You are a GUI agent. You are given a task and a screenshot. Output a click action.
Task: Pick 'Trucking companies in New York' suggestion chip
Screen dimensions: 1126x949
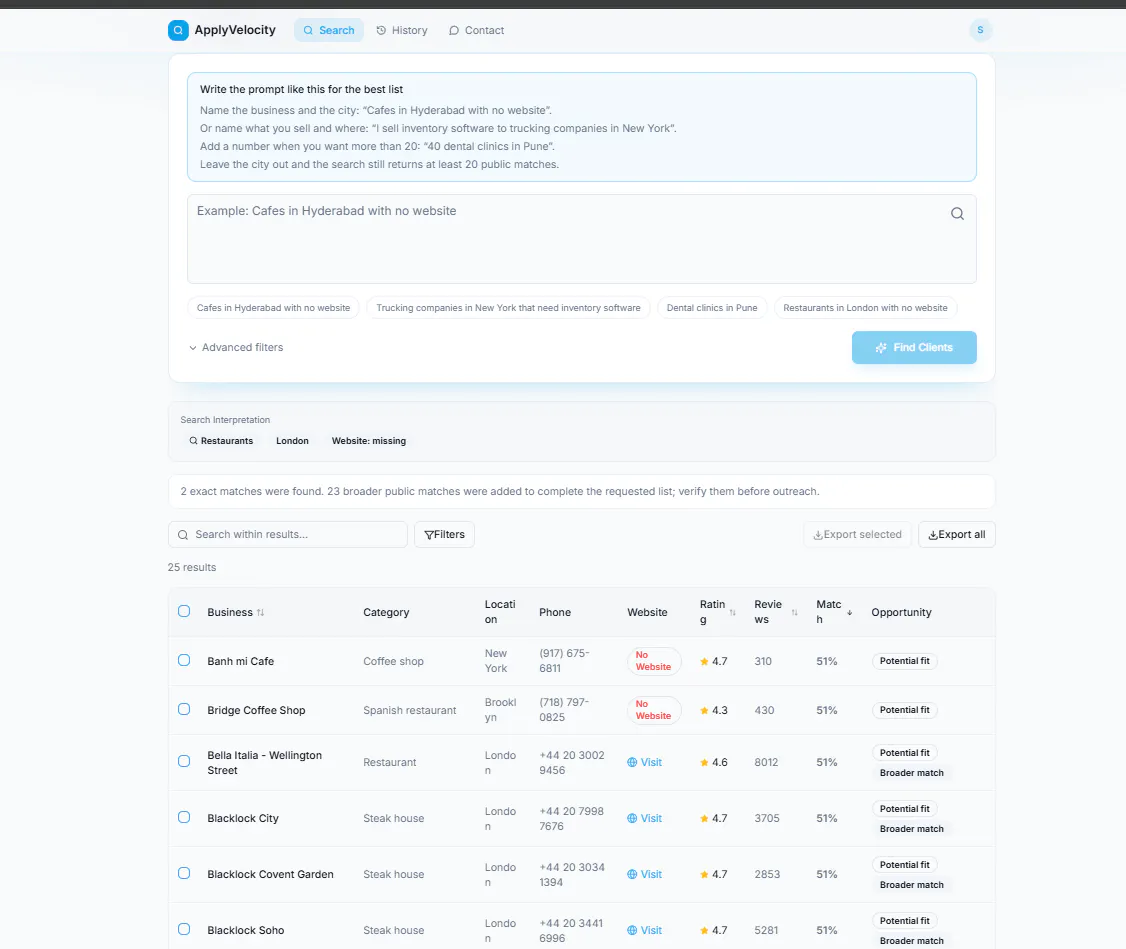(x=508, y=308)
